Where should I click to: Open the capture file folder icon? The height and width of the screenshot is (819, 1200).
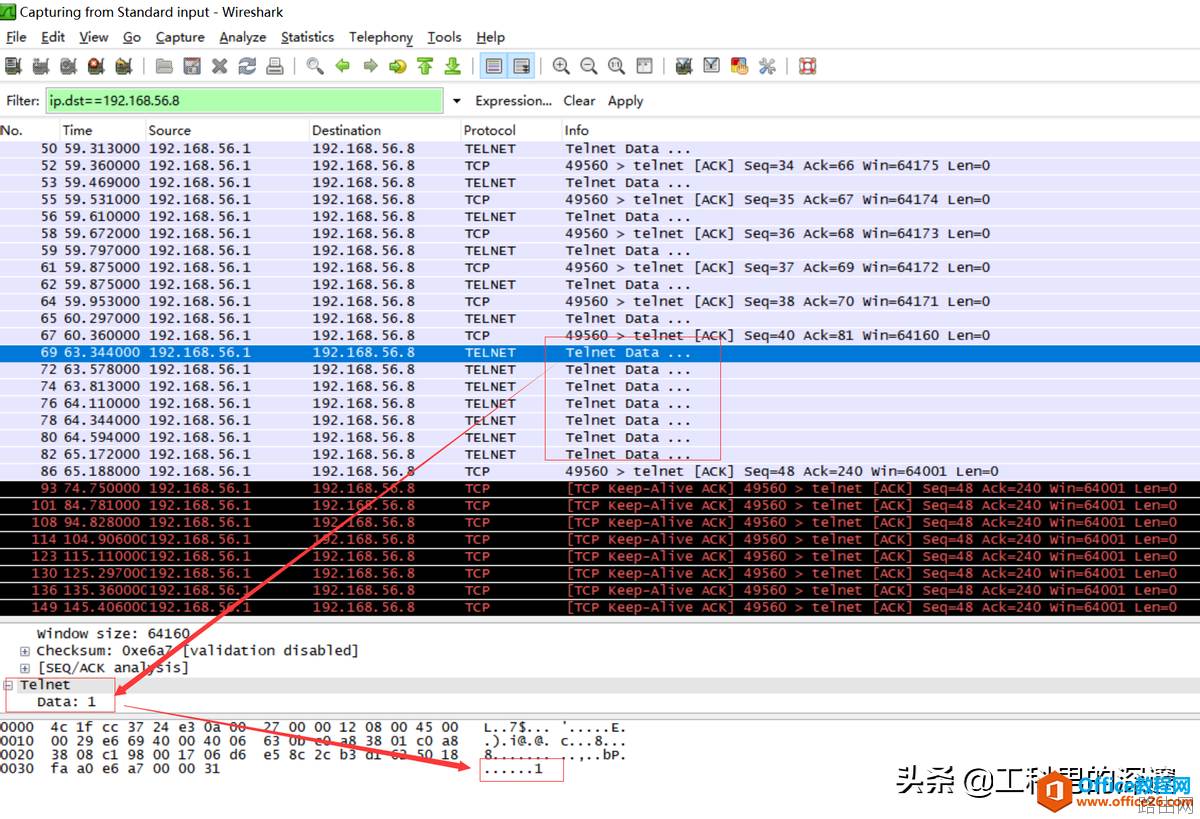pyautogui.click(x=164, y=66)
